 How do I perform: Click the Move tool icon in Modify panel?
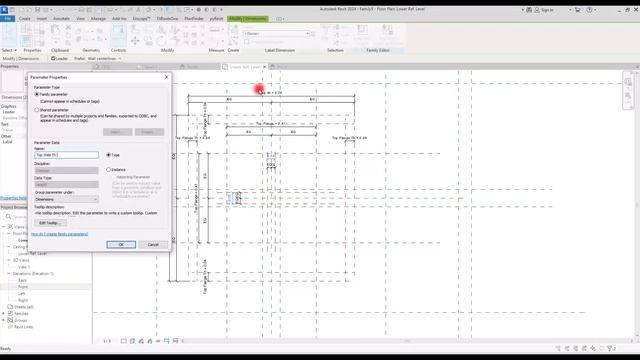point(135,41)
